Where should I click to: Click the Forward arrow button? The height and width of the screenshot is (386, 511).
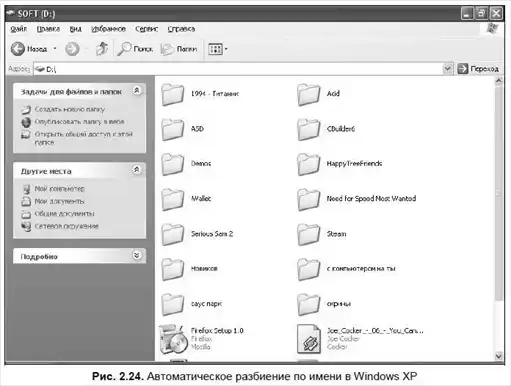[72, 49]
